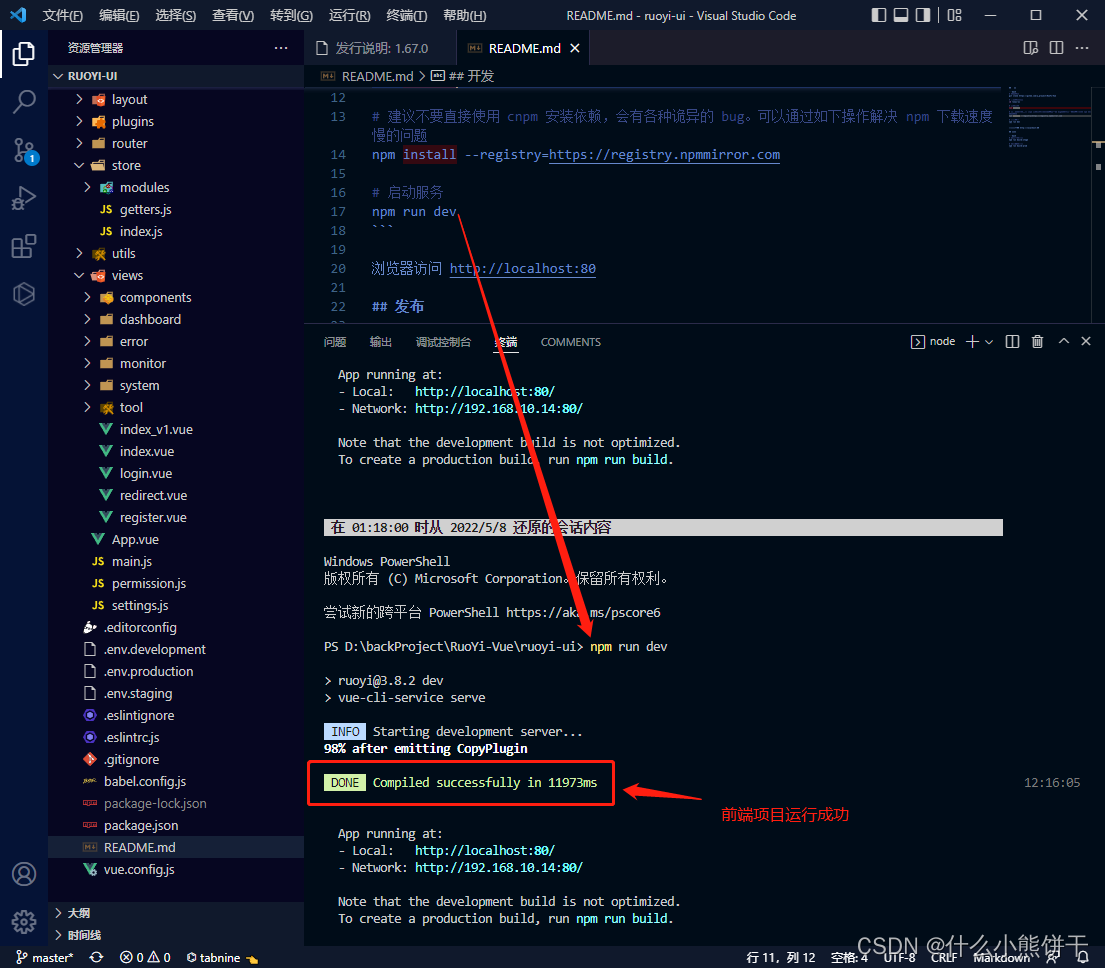Toggle the primary side bar
This screenshot has width=1105, height=968.
[879, 15]
